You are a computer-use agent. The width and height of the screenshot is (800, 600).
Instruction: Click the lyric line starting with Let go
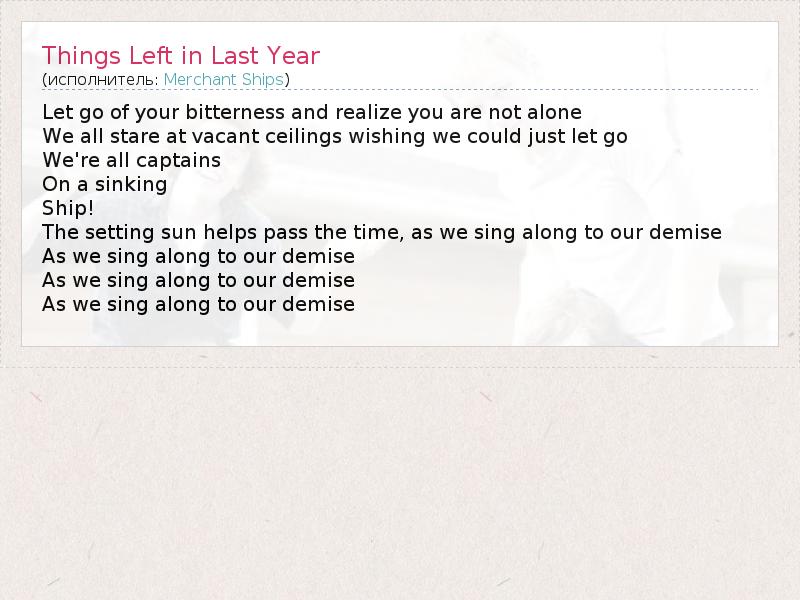click(311, 111)
